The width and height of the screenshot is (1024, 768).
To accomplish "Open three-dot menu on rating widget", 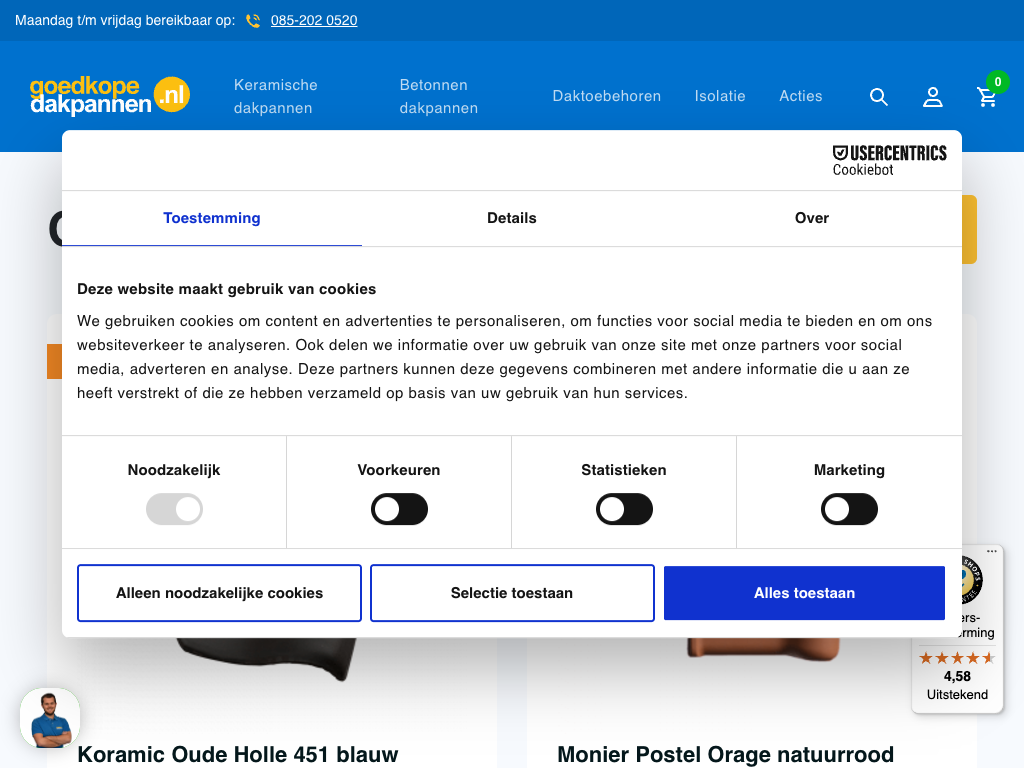I will [992, 551].
